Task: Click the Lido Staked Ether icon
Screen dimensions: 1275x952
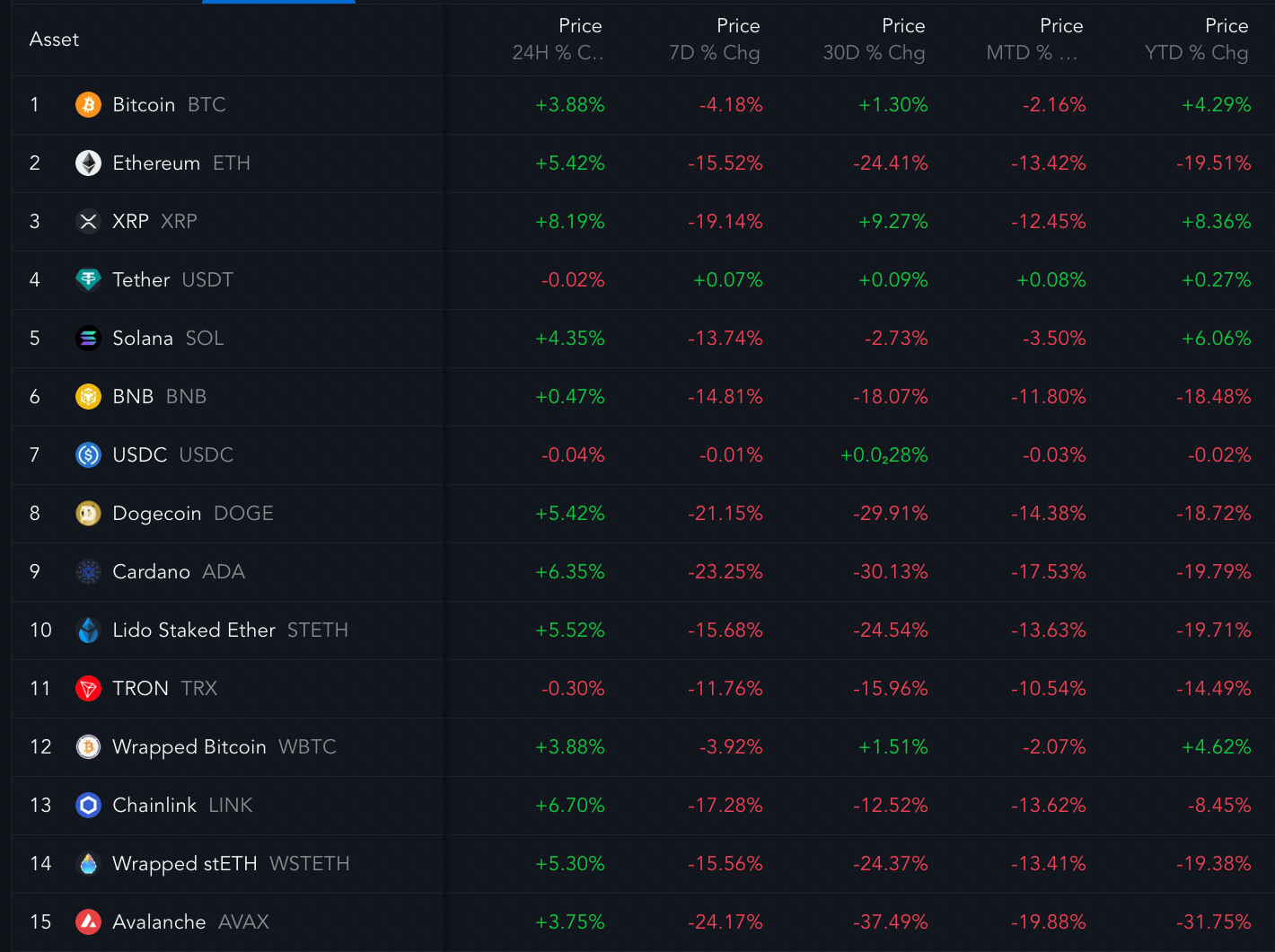Action: point(88,630)
